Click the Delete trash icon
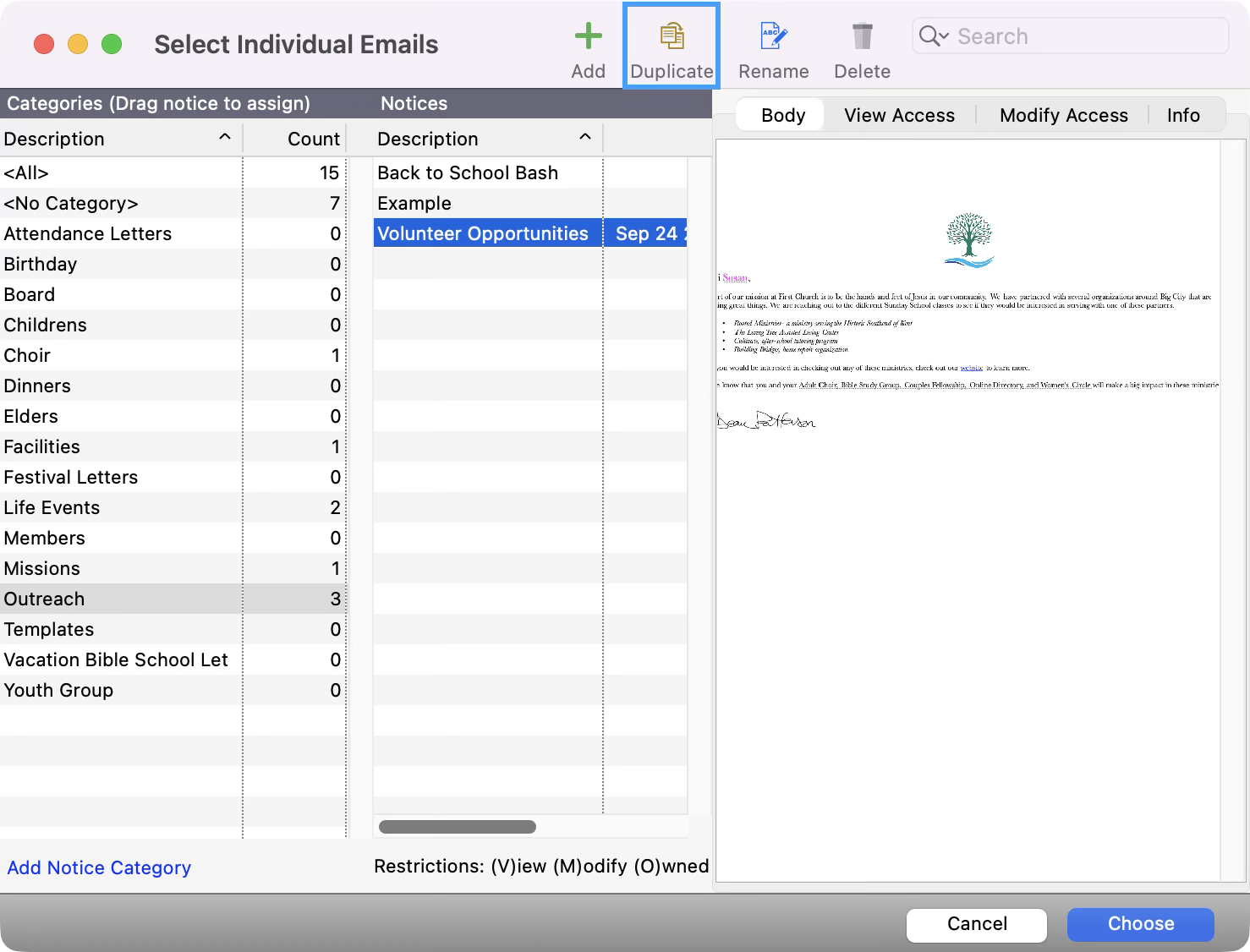1250x952 pixels. point(862,36)
